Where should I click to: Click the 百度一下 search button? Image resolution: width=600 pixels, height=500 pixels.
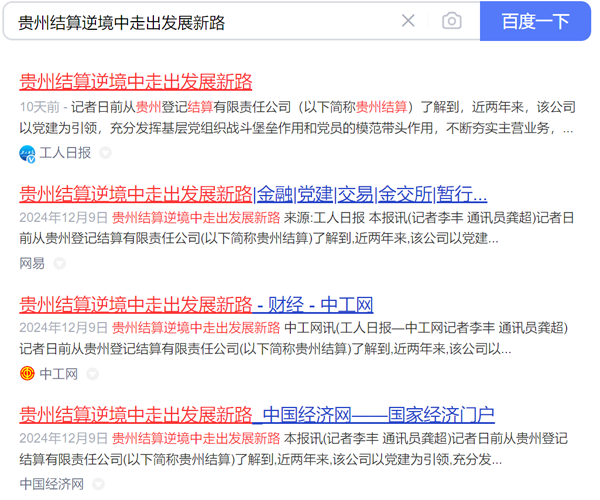pyautogui.click(x=535, y=21)
